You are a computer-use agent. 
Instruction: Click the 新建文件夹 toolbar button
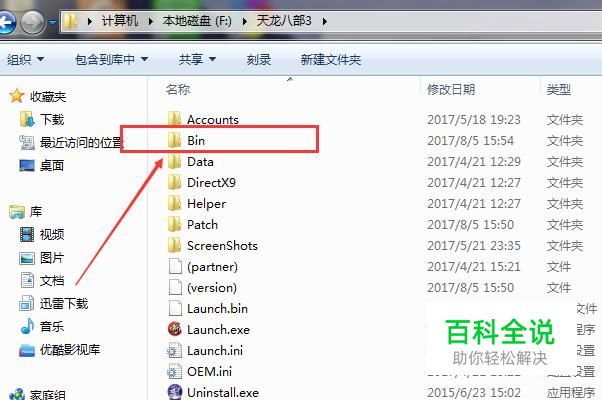[x=331, y=59]
